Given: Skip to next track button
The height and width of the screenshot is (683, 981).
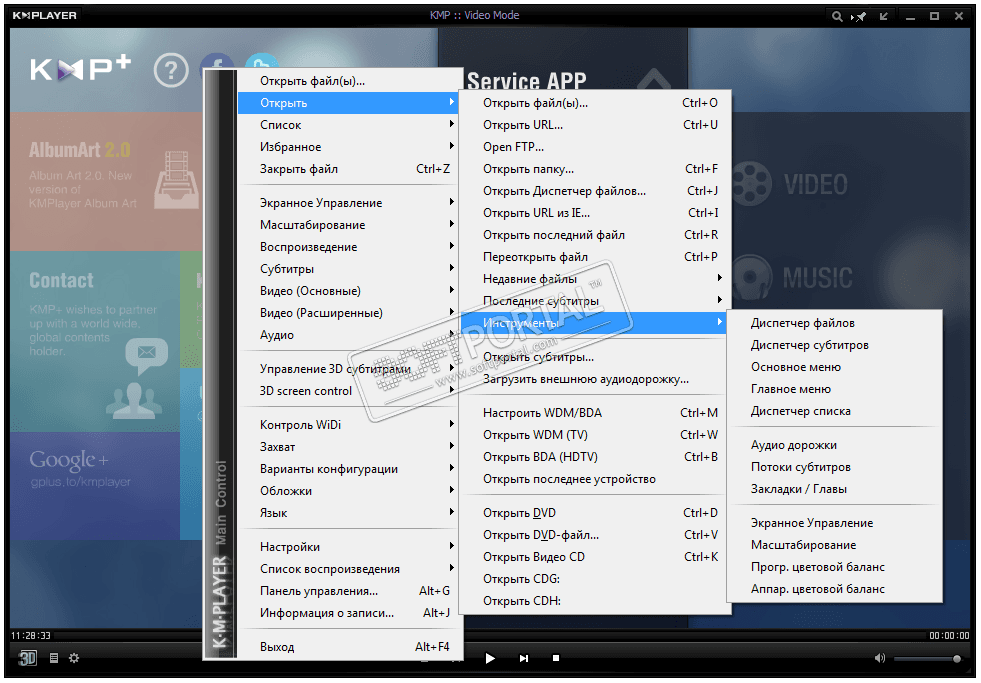Looking at the screenshot, I should (x=524, y=658).
